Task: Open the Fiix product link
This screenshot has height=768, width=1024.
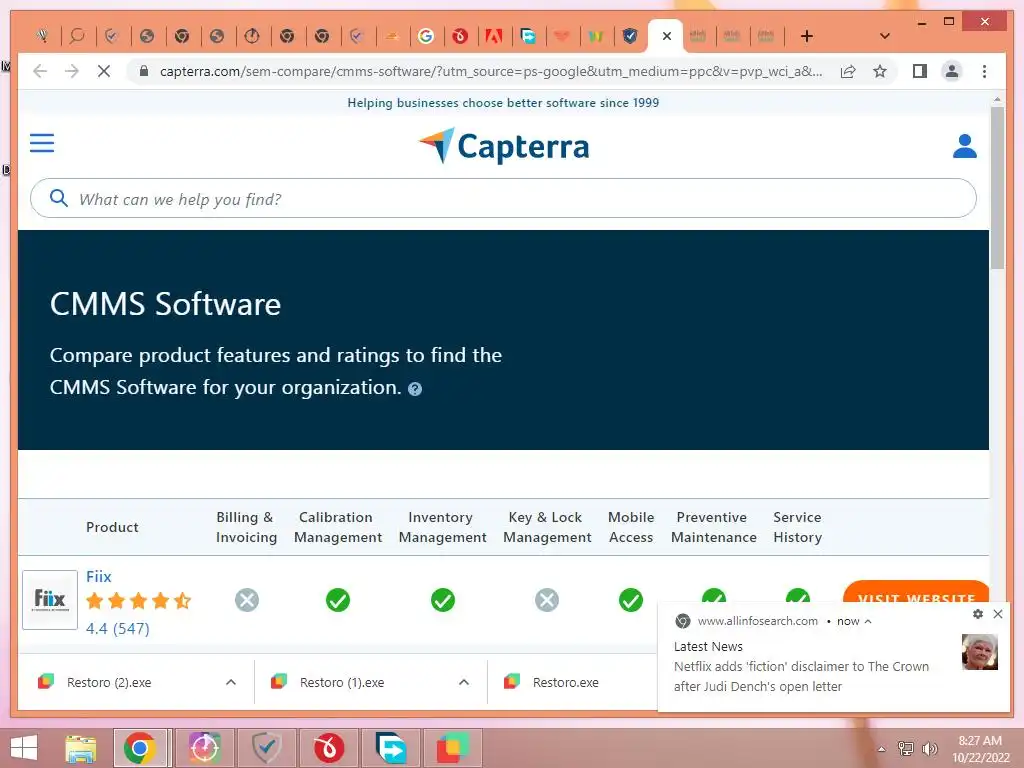Action: 99,577
